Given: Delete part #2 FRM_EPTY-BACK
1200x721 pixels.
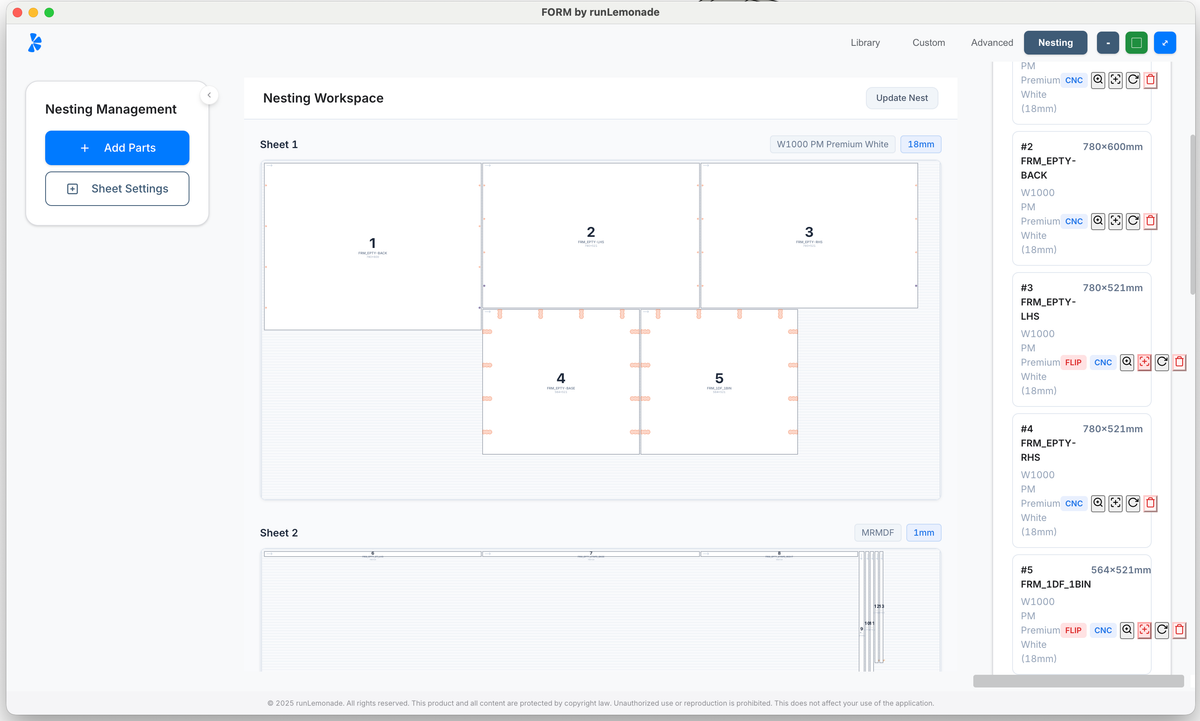Looking at the screenshot, I should coord(1151,221).
